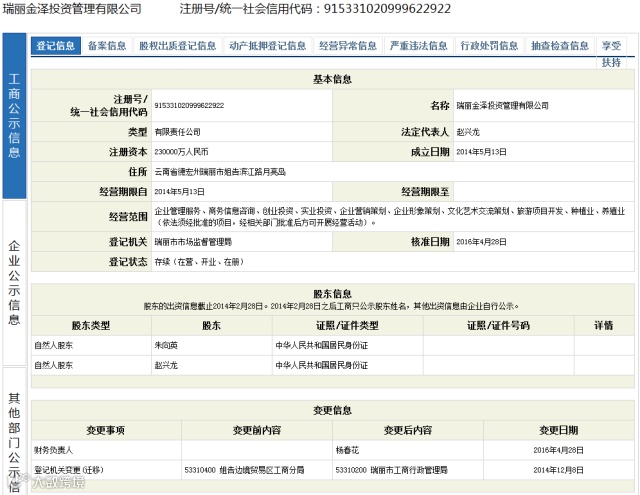640x495 pixels.
Task: Select the 动产抵押登记信息 tab
Action: coord(267,46)
